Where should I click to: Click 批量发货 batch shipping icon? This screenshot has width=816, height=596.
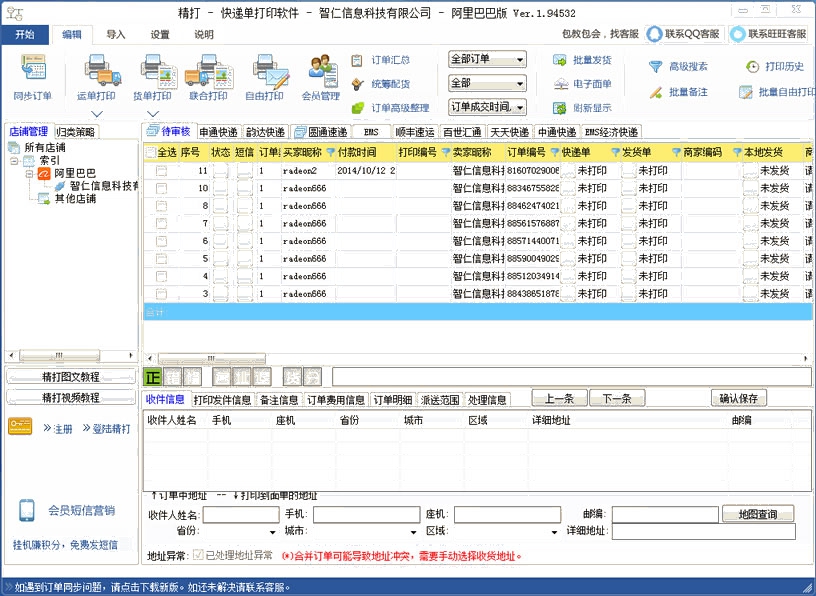point(561,60)
